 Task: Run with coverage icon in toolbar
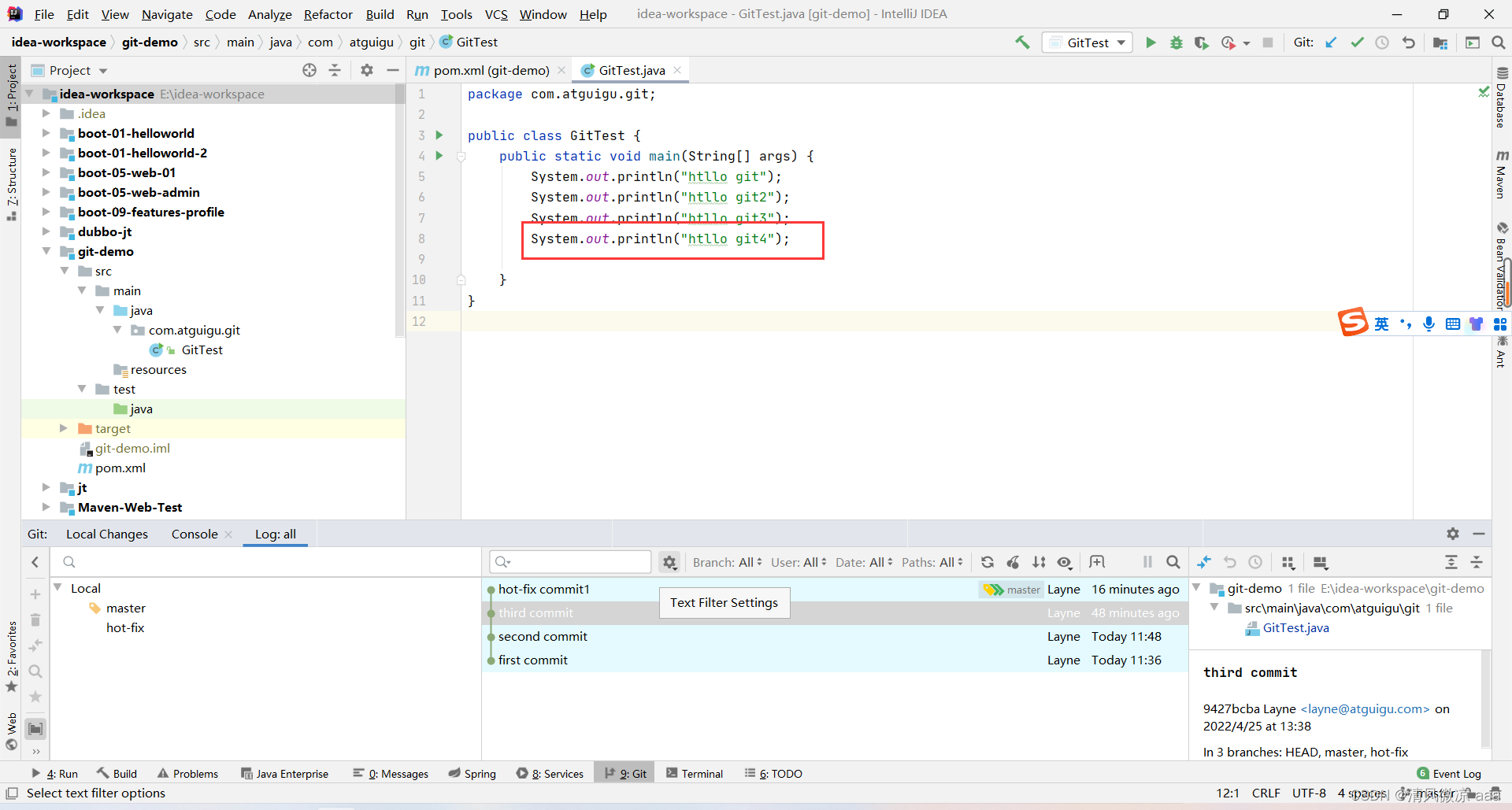1201,43
